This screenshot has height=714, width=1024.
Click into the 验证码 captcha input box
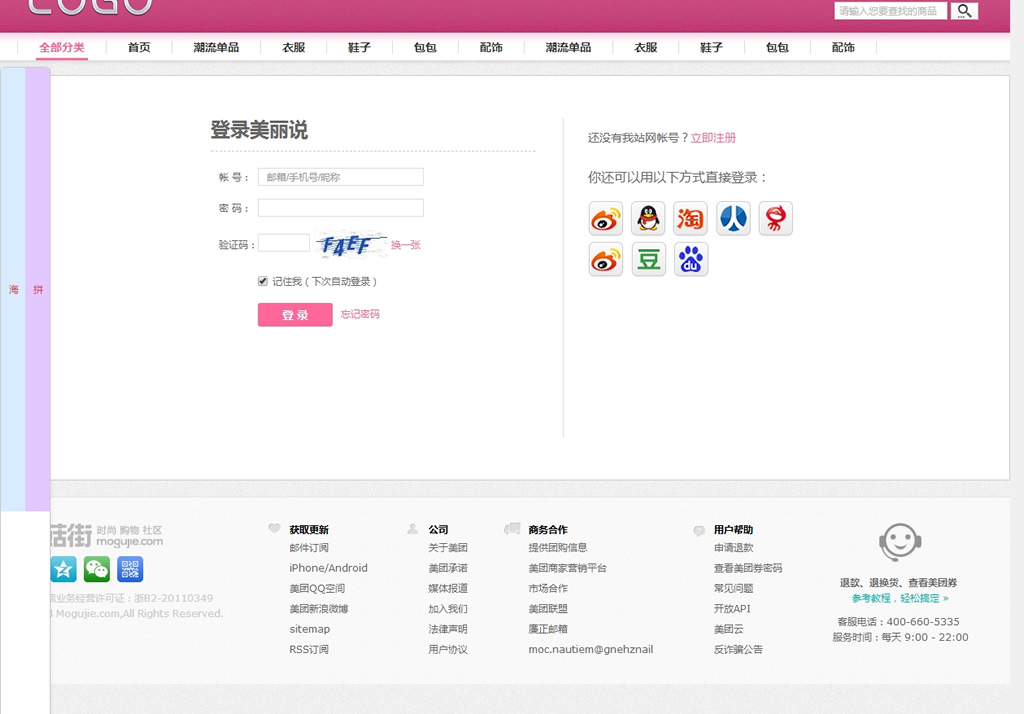click(x=283, y=243)
